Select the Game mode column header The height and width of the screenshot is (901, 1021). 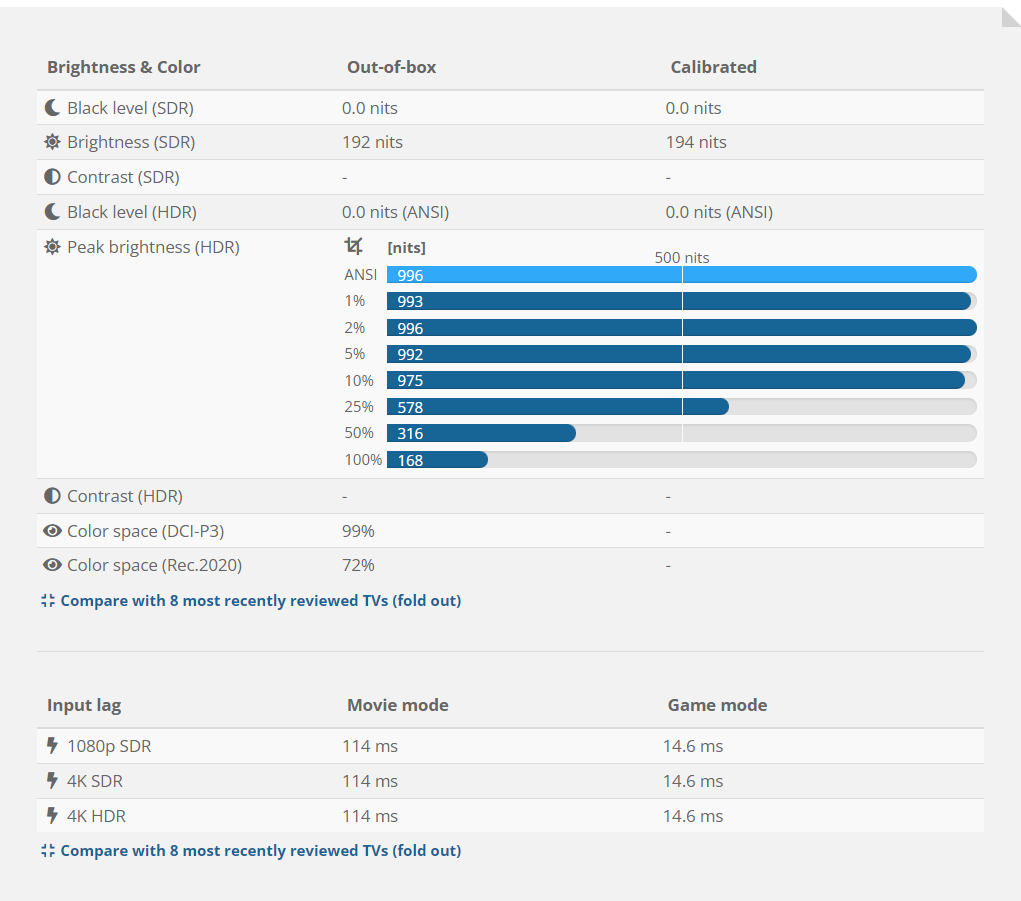pyautogui.click(x=717, y=705)
